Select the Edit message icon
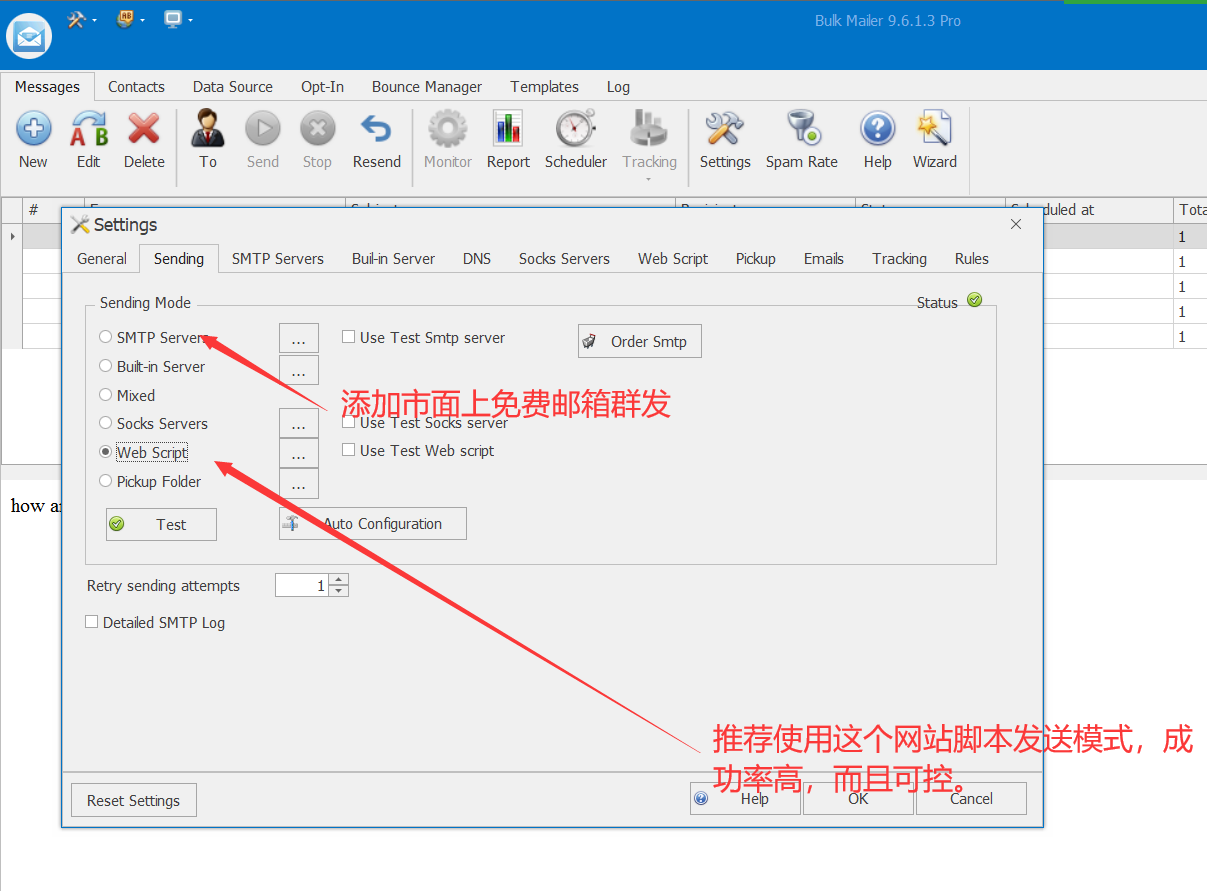Screen dimensions: 1207x891 coord(88,140)
